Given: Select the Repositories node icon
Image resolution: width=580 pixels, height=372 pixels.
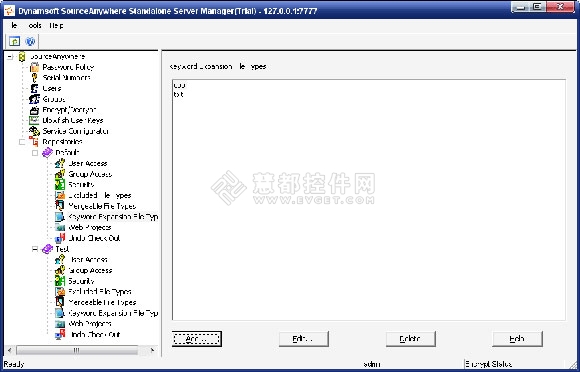Looking at the screenshot, I should coord(34,142).
